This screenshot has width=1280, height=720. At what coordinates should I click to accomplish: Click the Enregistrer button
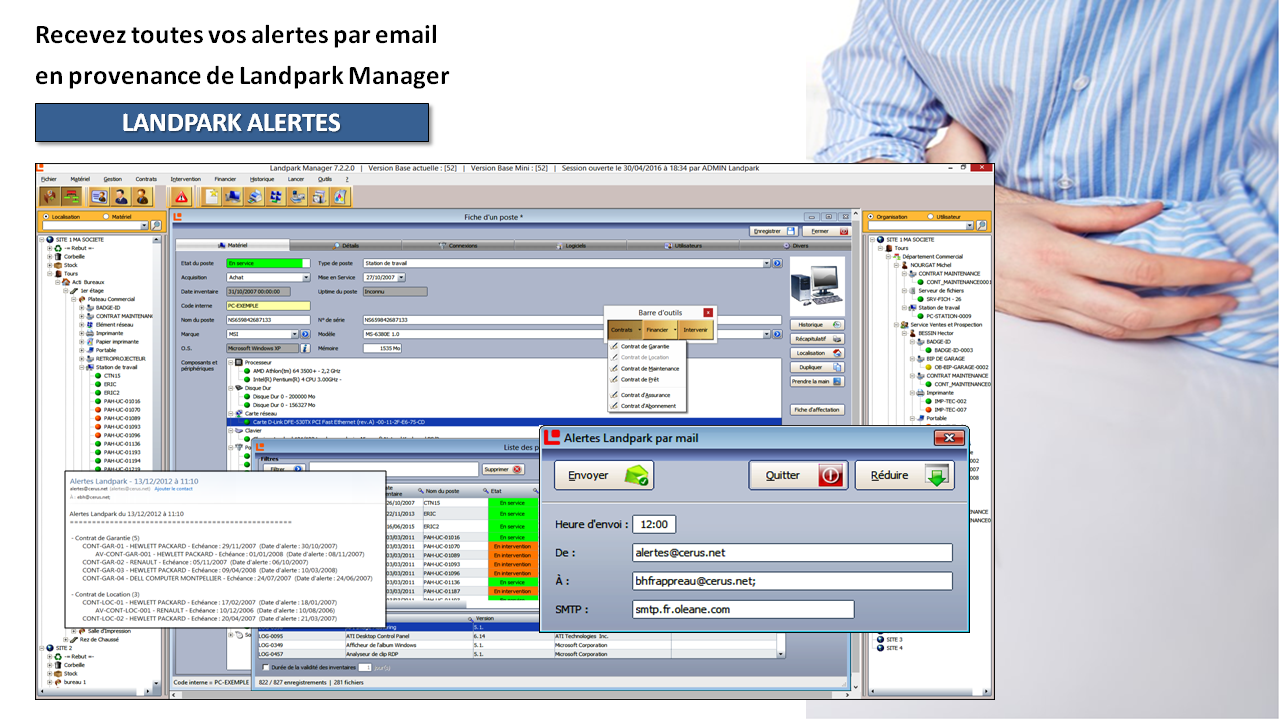point(773,231)
